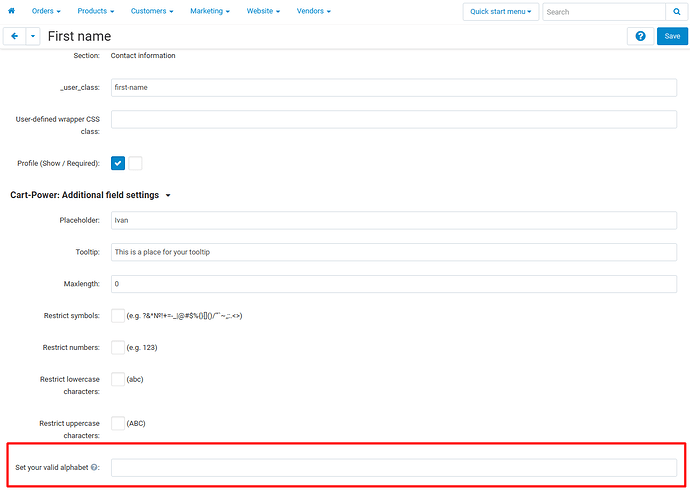This screenshot has width=690, height=490.
Task: Toggle the Profile Required checkbox
Action: [x=135, y=163]
